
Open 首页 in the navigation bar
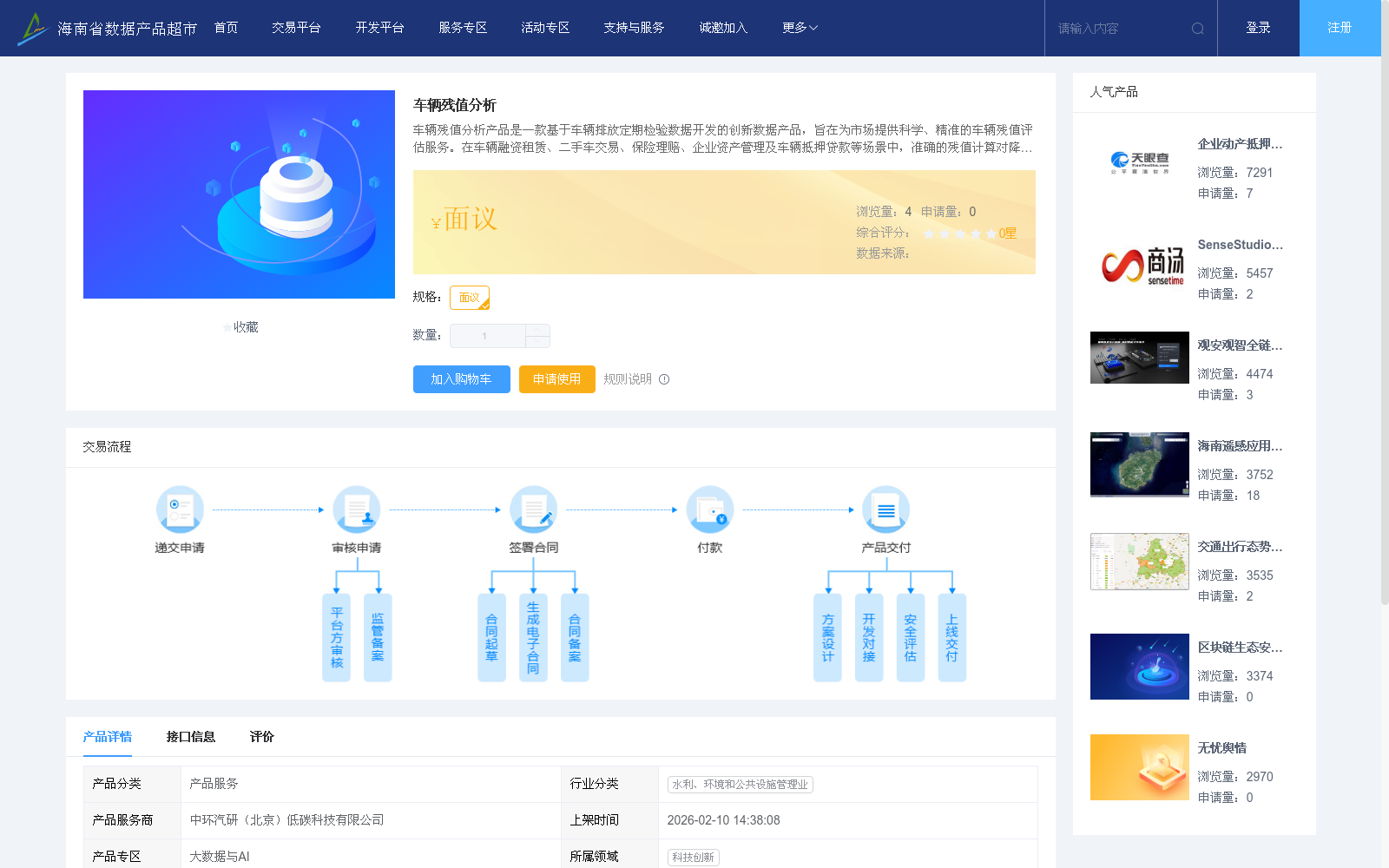(226, 28)
